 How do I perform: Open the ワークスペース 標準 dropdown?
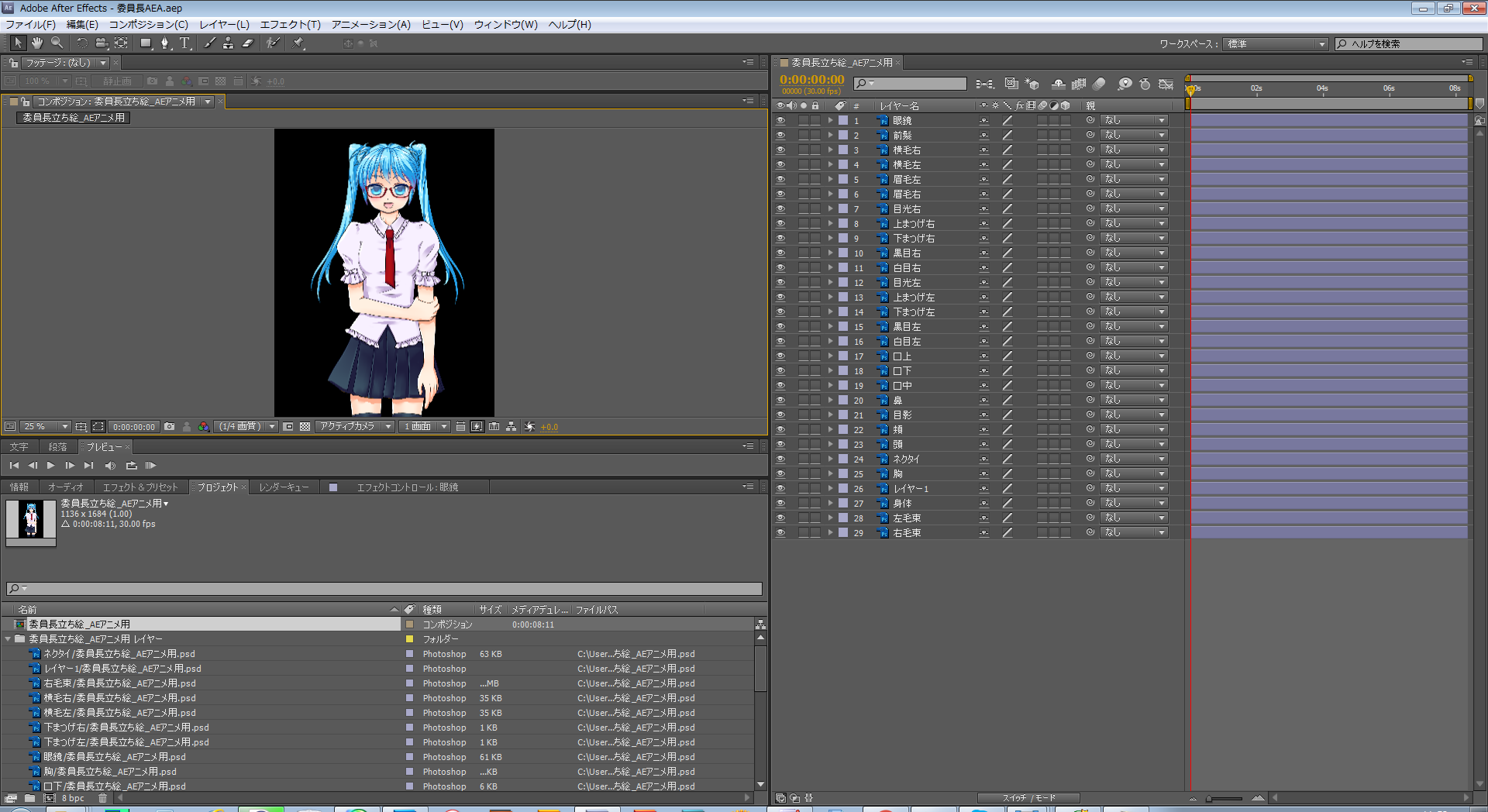[x=1276, y=44]
